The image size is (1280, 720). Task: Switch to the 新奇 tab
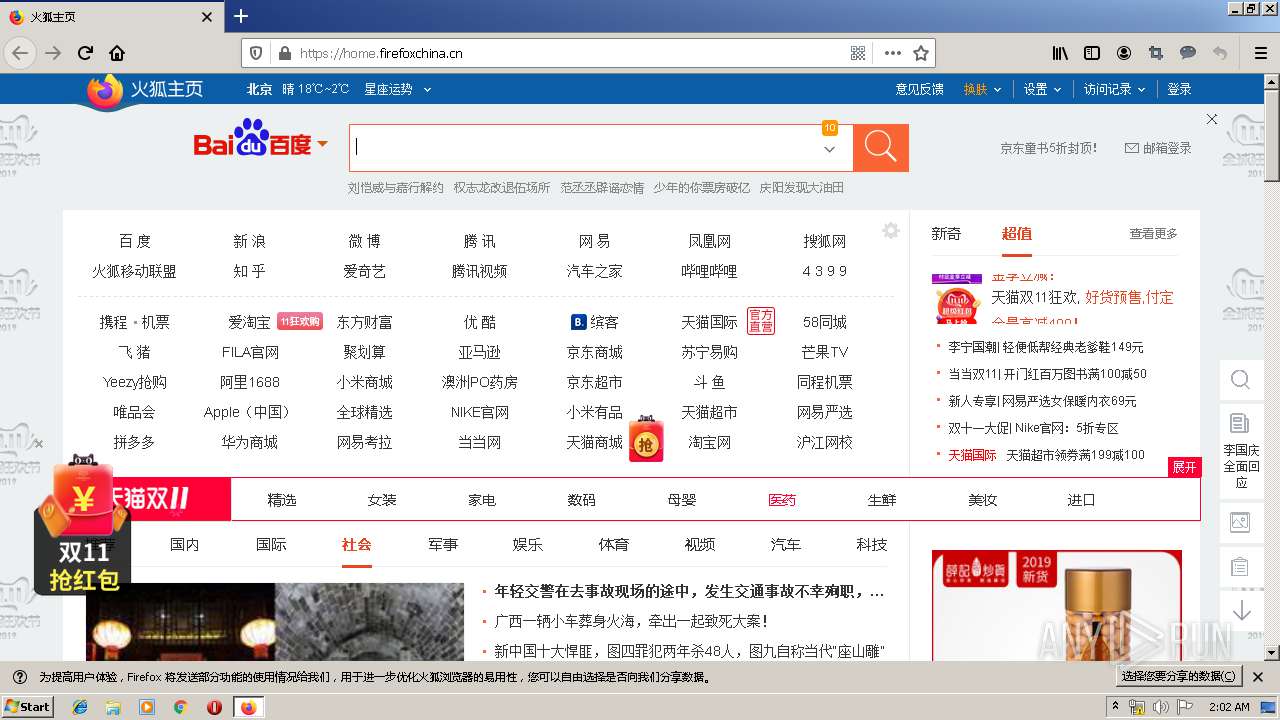946,233
